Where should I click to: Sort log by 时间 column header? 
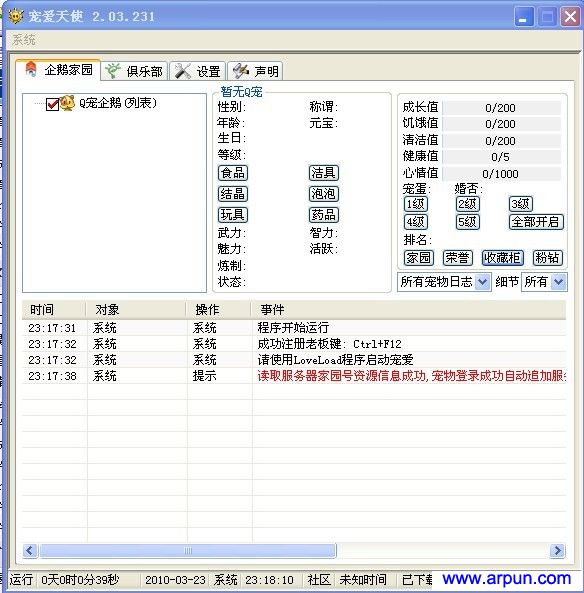tap(54, 310)
